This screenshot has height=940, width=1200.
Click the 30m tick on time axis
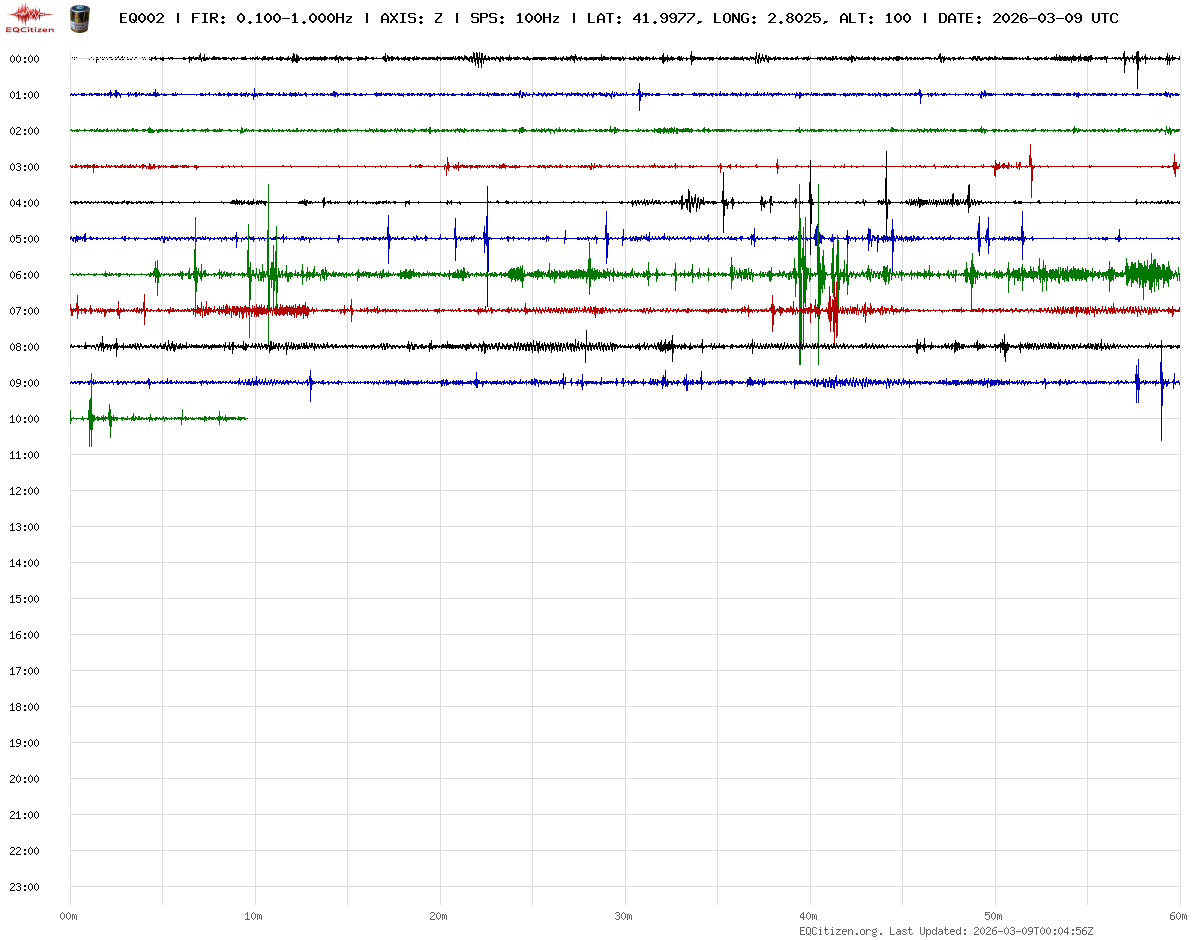[x=624, y=916]
